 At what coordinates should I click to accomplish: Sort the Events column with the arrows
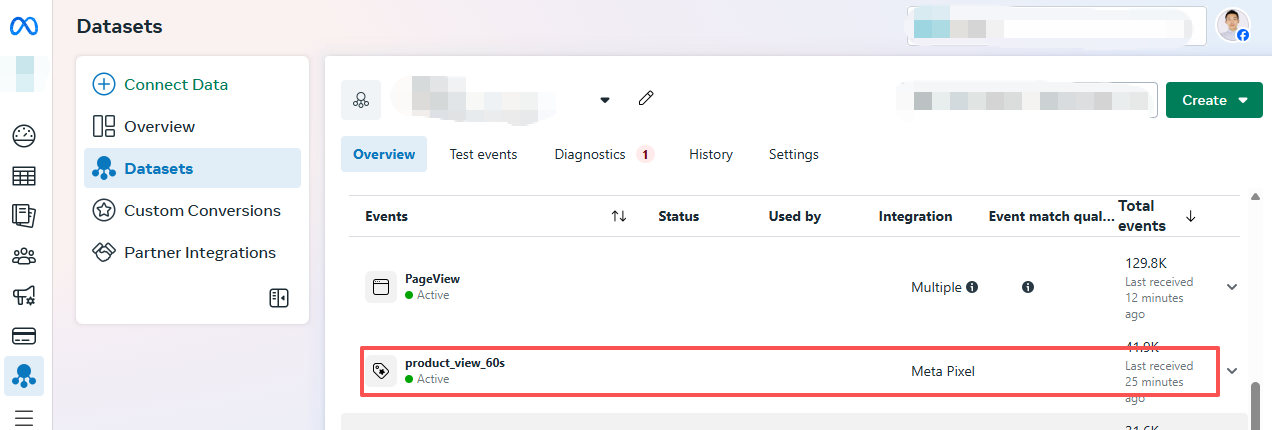(x=619, y=216)
